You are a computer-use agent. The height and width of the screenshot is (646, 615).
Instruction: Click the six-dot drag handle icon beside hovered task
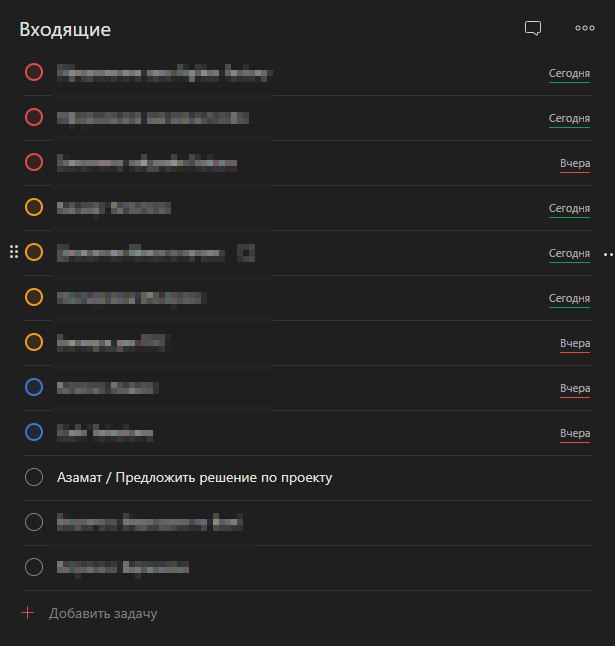pos(14,251)
